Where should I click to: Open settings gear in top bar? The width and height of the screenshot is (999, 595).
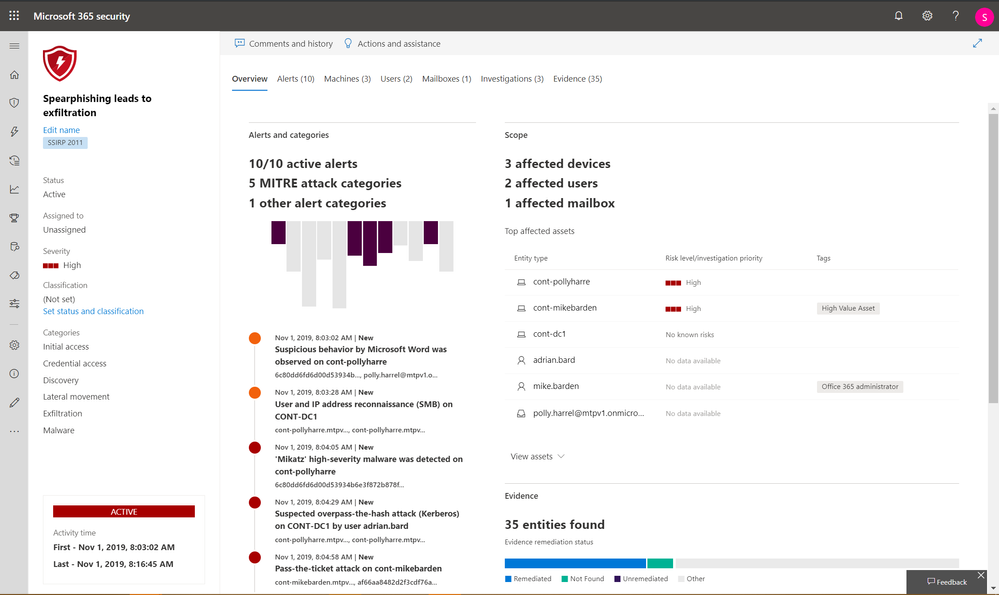(x=927, y=15)
